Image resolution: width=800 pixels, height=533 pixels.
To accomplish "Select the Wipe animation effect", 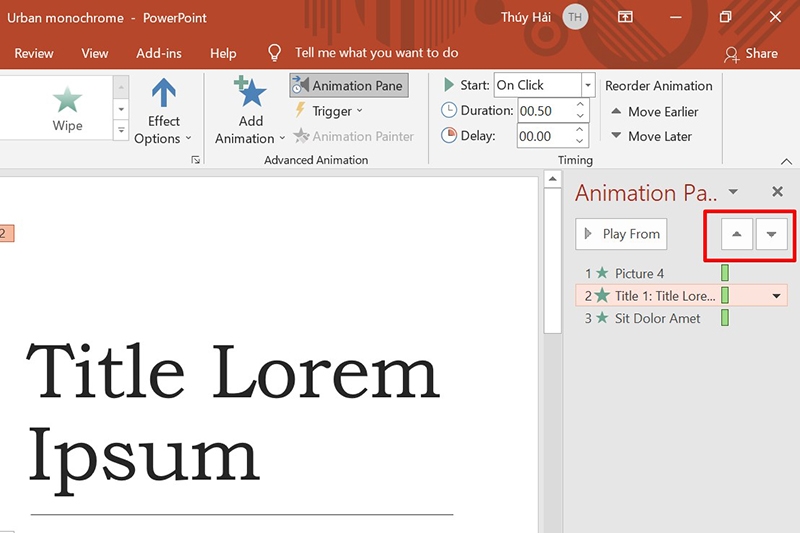I will (67, 108).
